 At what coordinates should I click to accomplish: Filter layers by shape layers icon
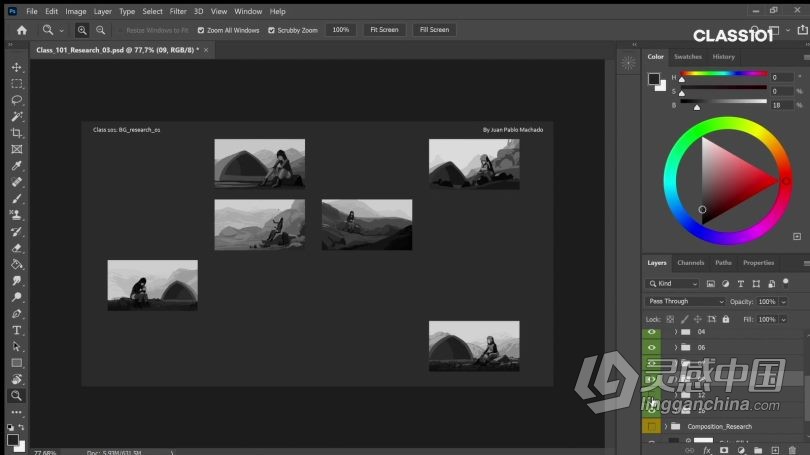point(756,284)
